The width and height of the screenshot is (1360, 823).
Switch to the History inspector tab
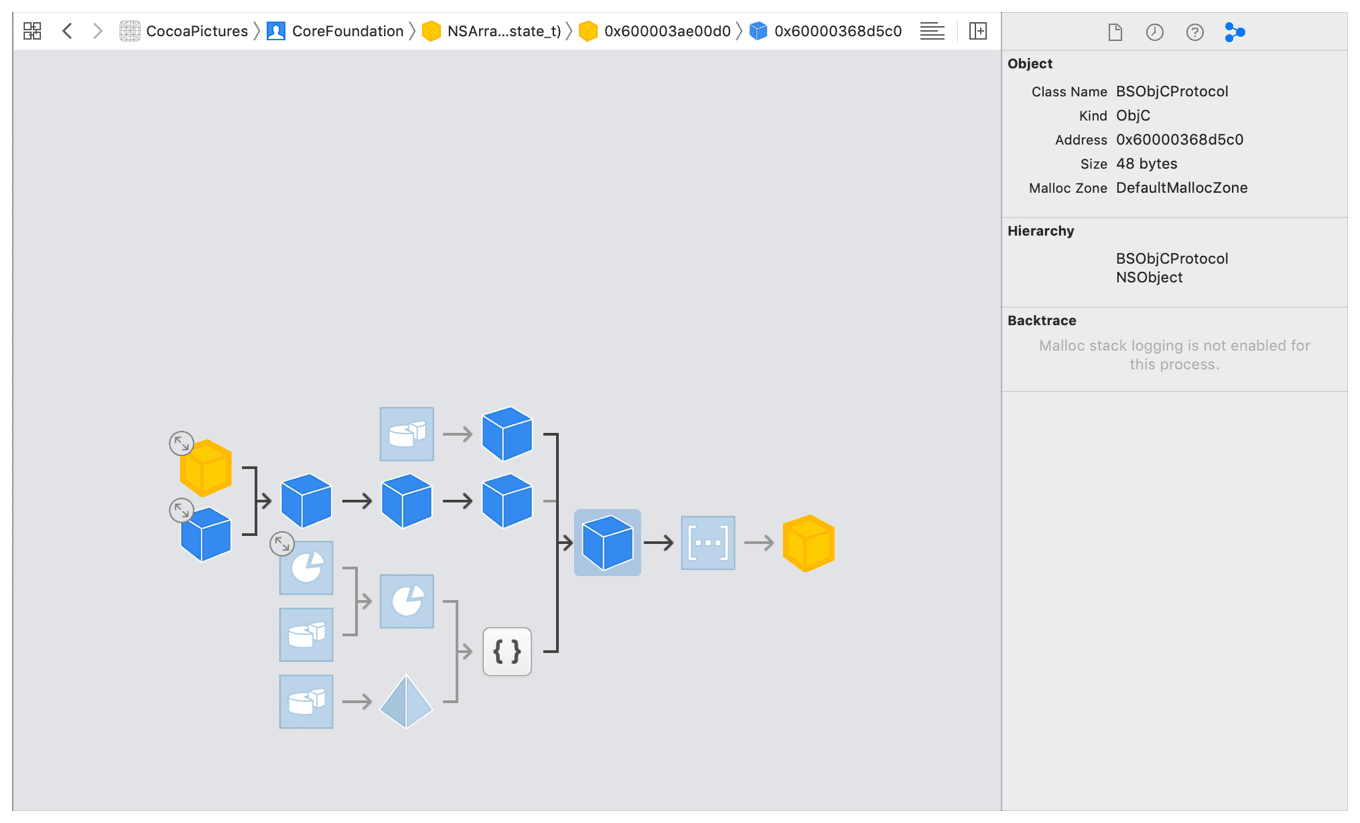1154,32
